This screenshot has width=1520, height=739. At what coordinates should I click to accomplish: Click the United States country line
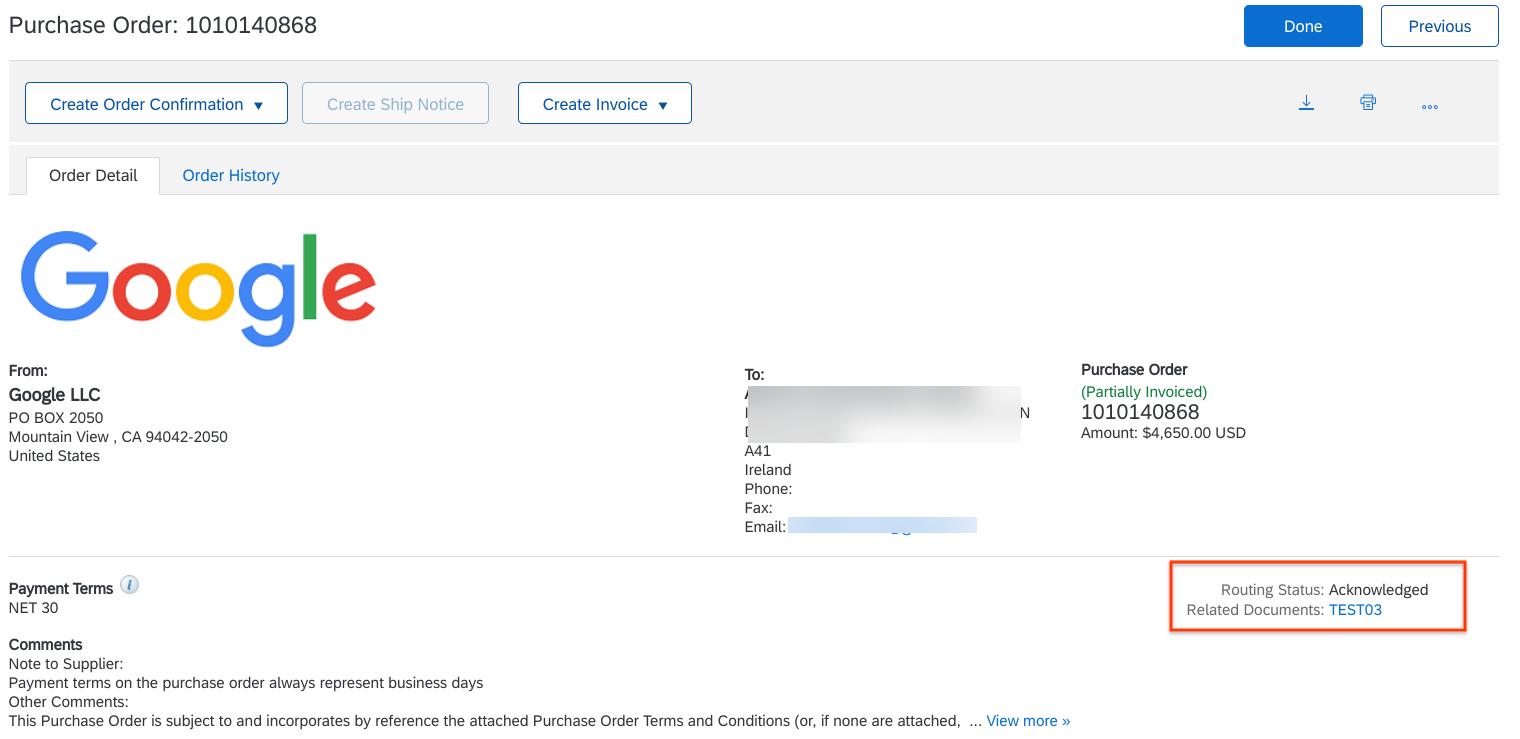coord(54,456)
